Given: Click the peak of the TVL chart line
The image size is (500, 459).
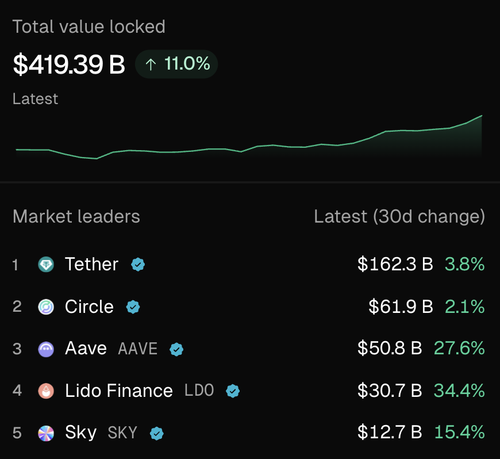Looking at the screenshot, I should tap(481, 116).
